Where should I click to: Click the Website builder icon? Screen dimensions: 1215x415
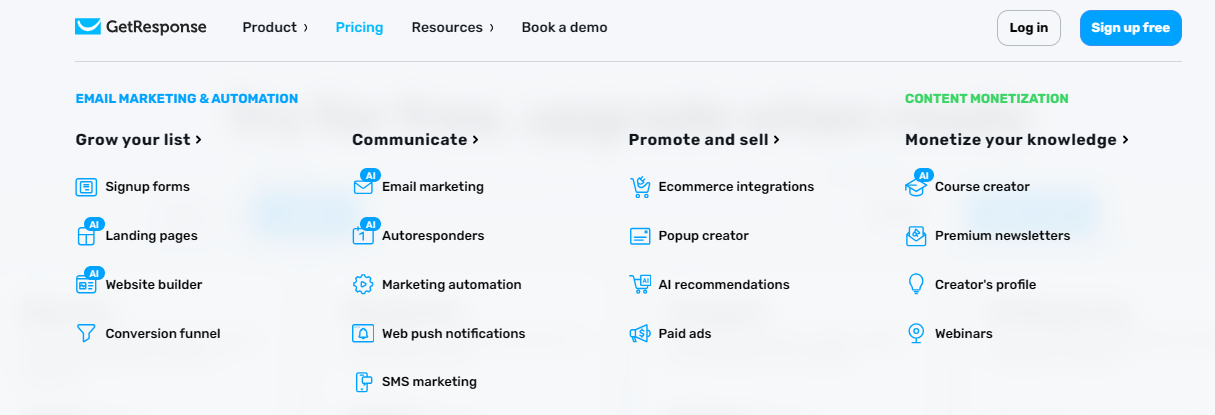[86, 285]
